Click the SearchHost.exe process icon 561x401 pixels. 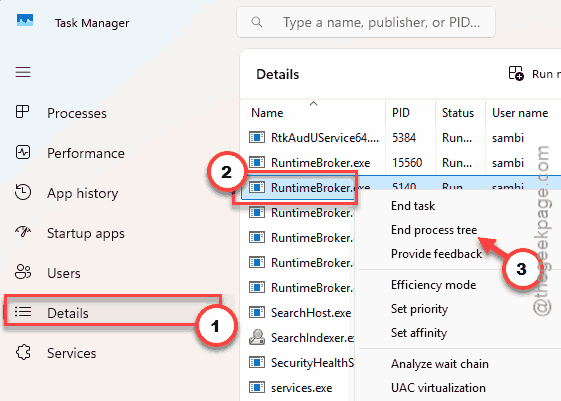[257, 312]
